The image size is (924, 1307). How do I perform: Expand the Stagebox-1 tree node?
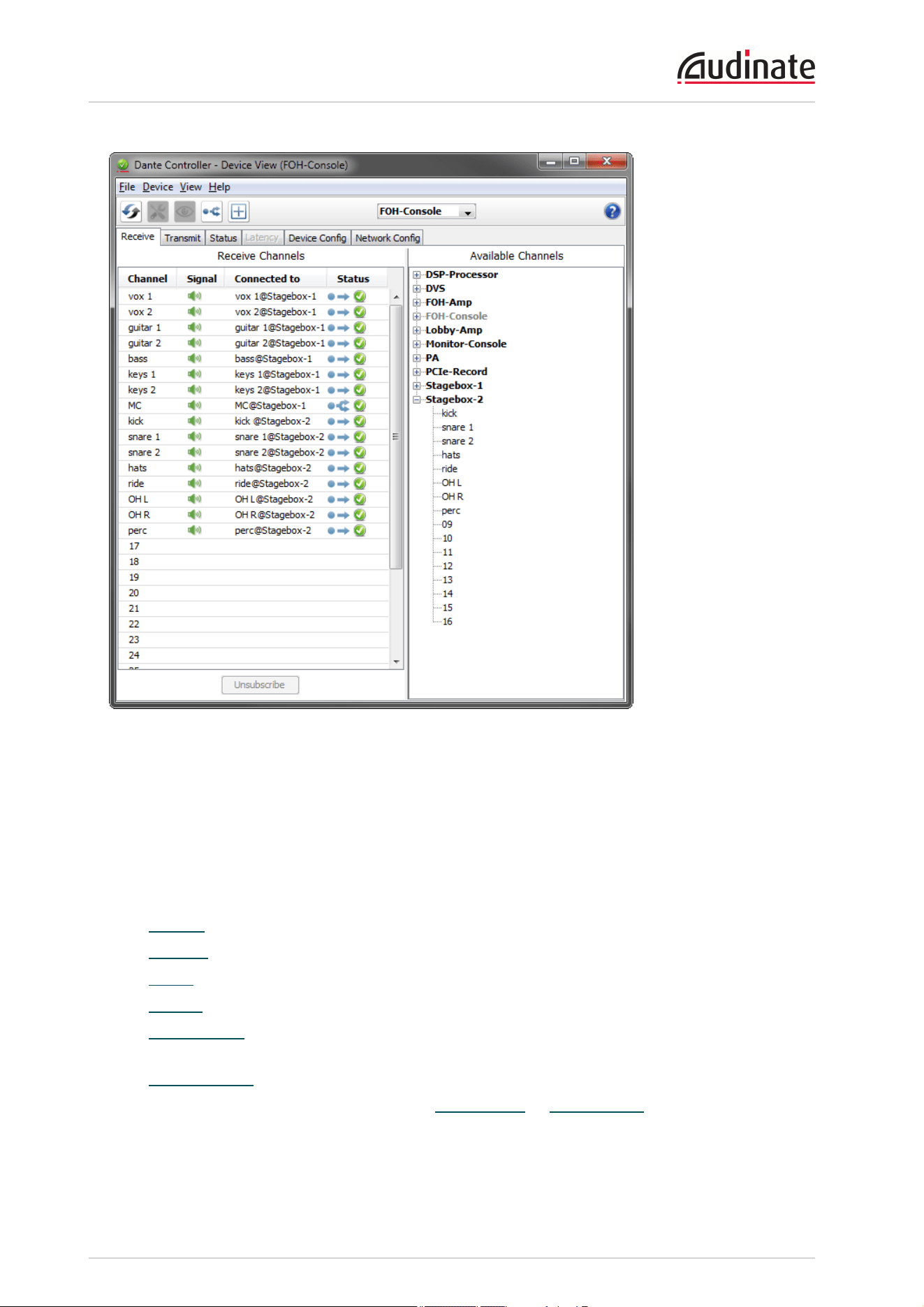(417, 386)
